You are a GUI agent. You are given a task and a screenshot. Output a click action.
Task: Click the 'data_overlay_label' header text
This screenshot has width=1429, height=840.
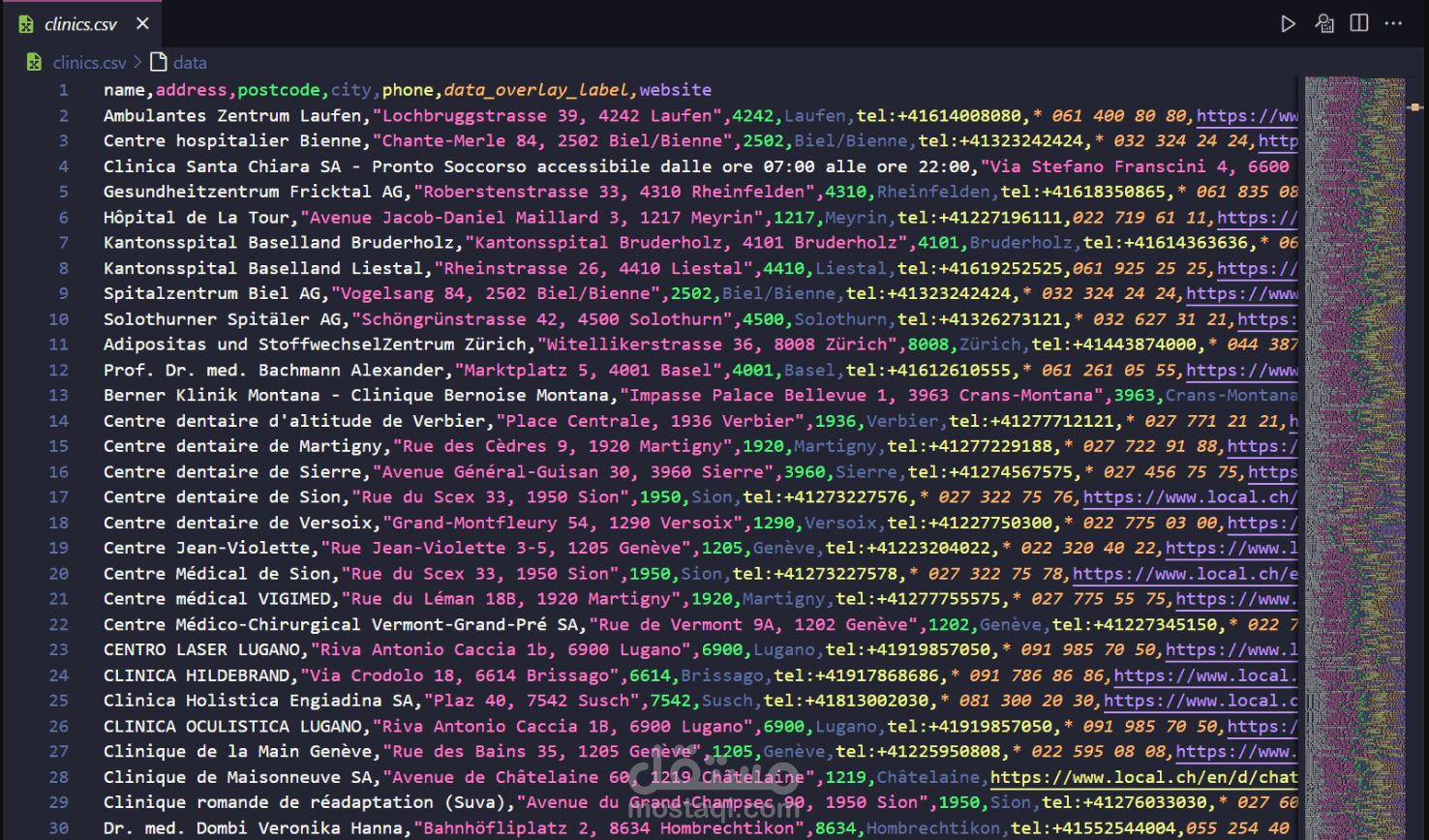click(536, 90)
